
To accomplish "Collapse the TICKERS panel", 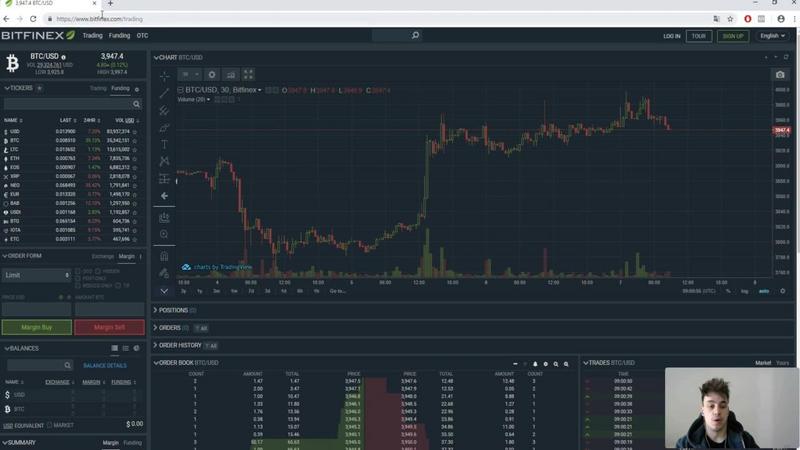I will [x=7, y=88].
